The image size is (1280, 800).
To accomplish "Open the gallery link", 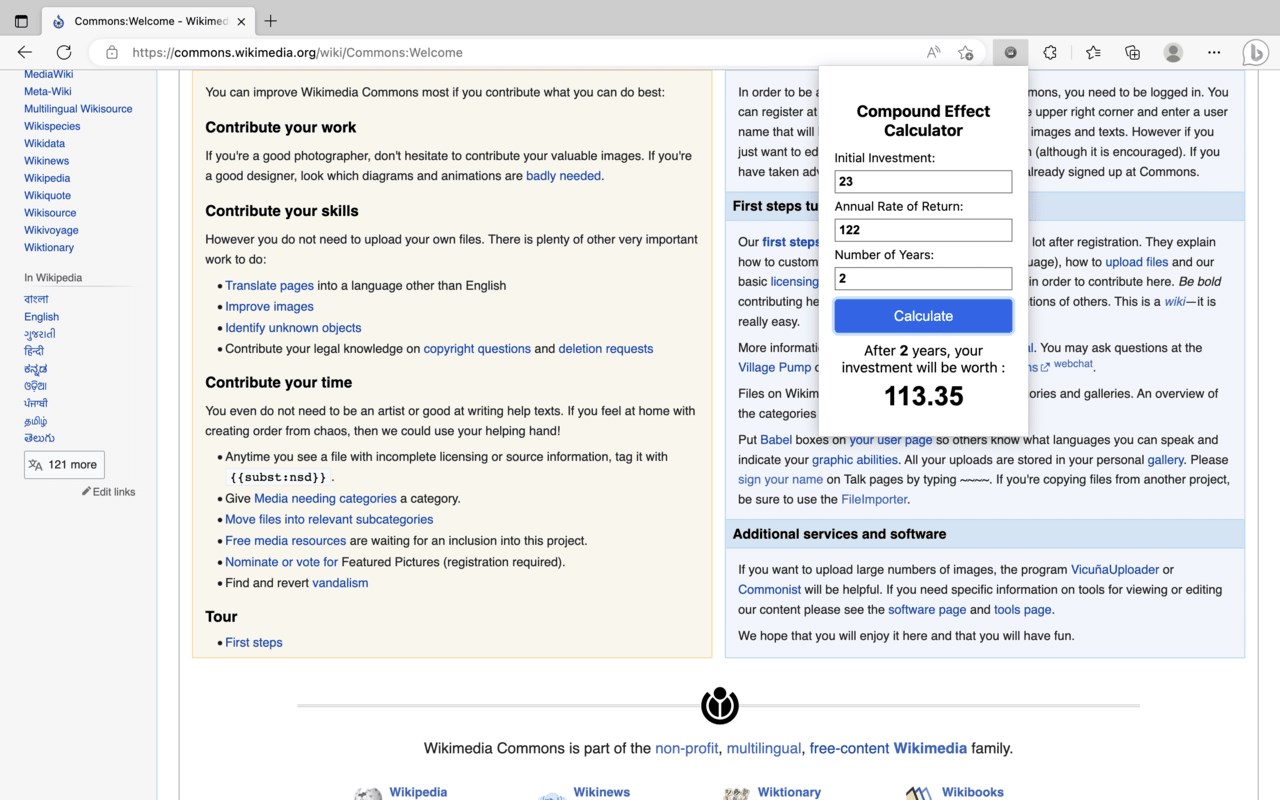I will coord(1165,460).
